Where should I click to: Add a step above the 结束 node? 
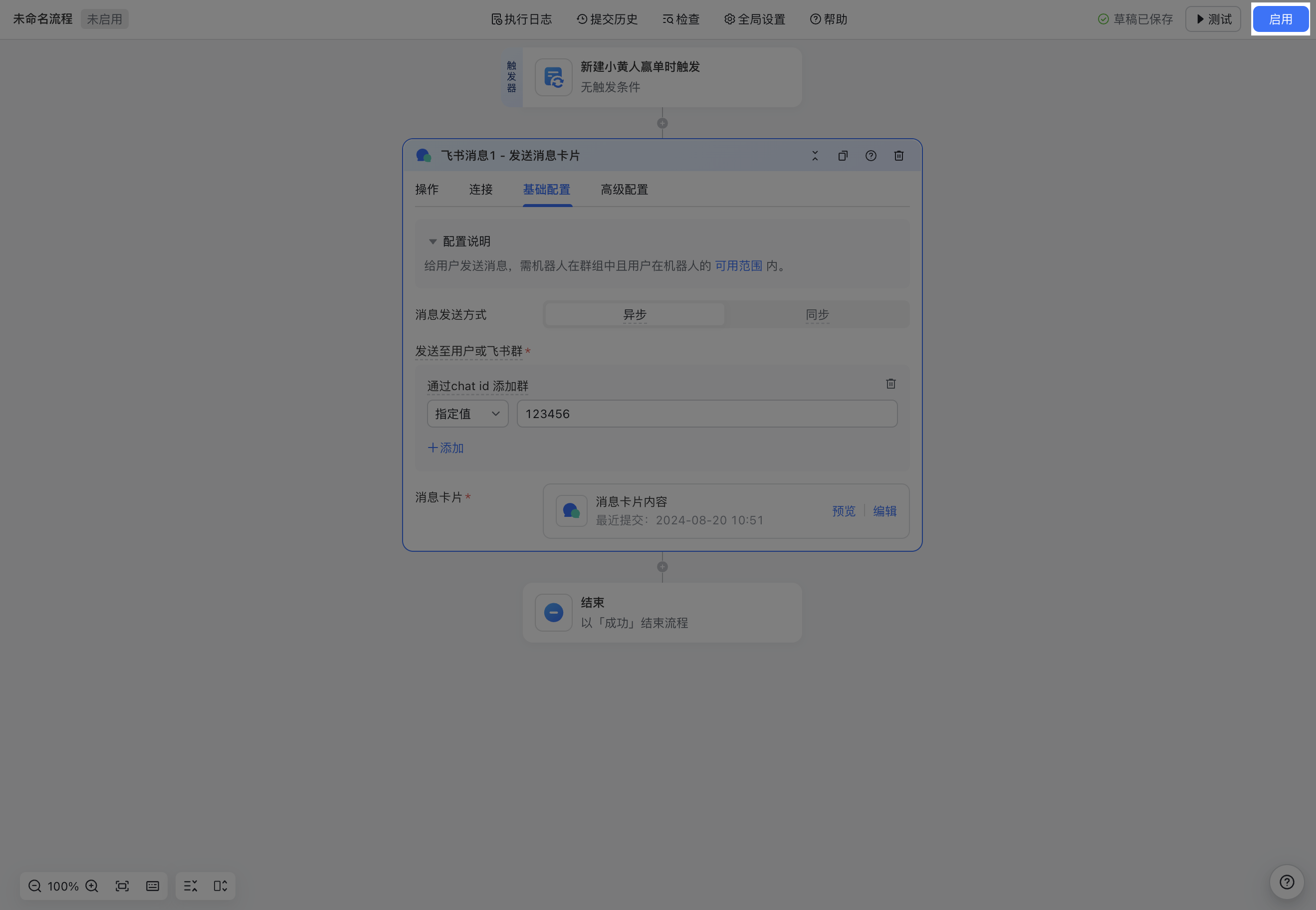[662, 567]
